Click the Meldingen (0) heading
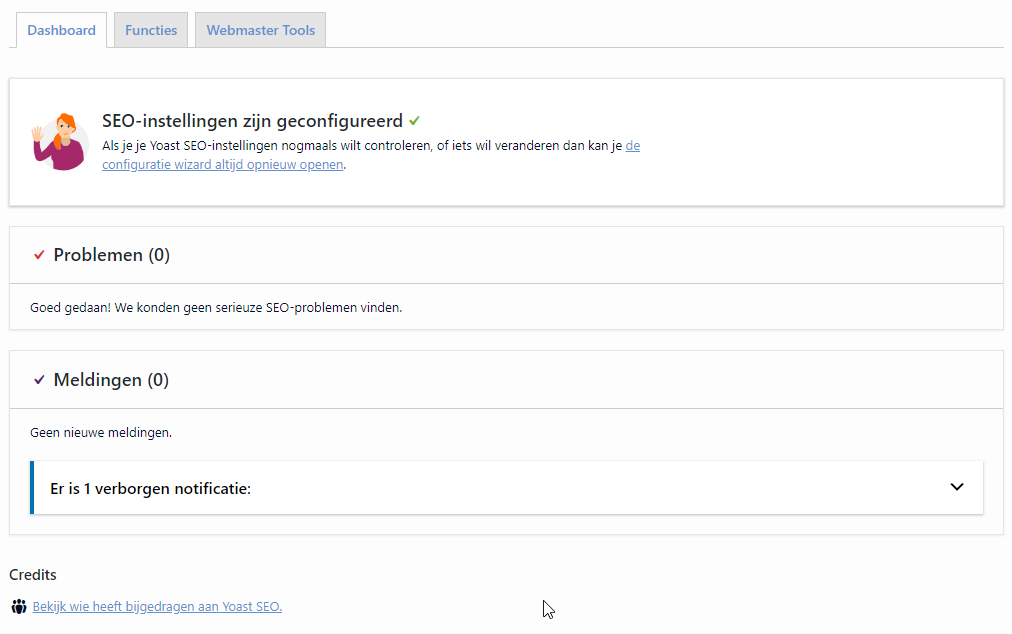The width and height of the screenshot is (1012, 634). tap(111, 380)
